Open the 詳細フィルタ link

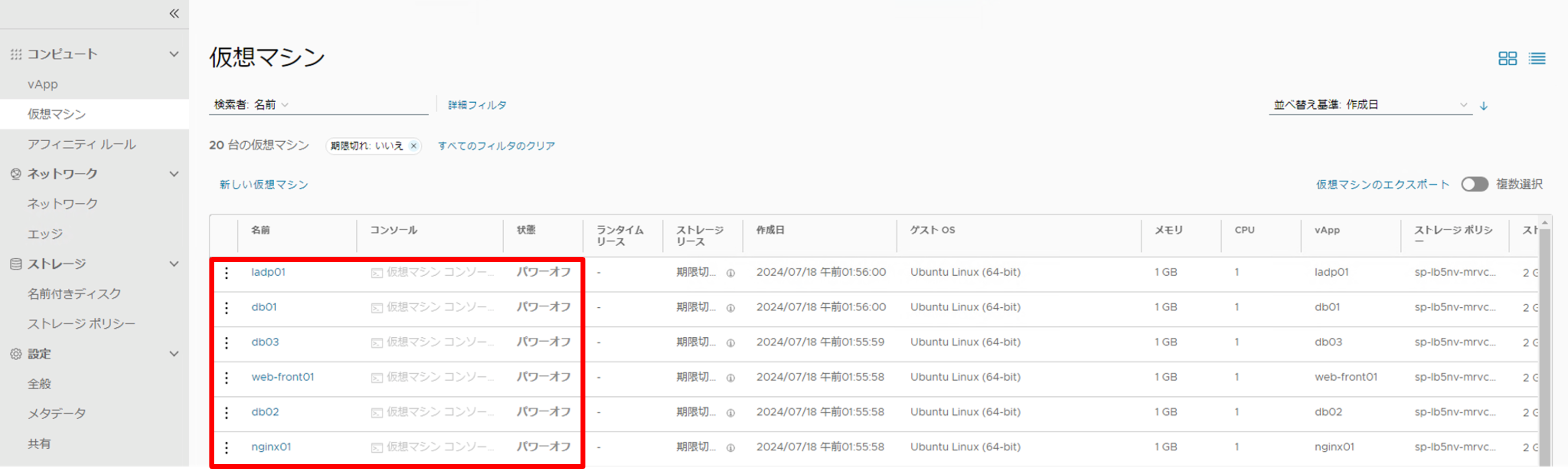click(x=477, y=105)
